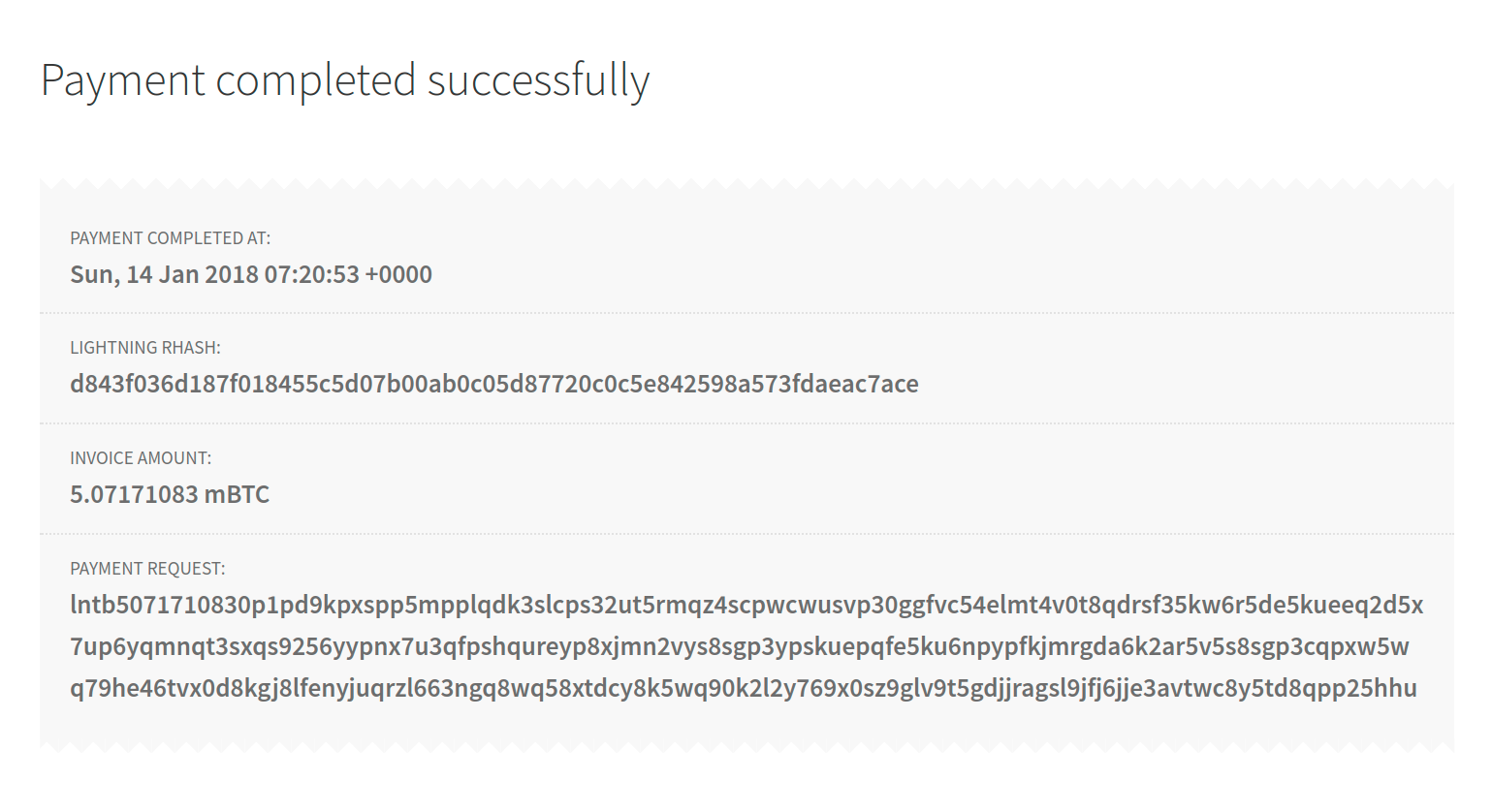
Task: Click the '+0000' timezone offset text
Action: (x=398, y=275)
